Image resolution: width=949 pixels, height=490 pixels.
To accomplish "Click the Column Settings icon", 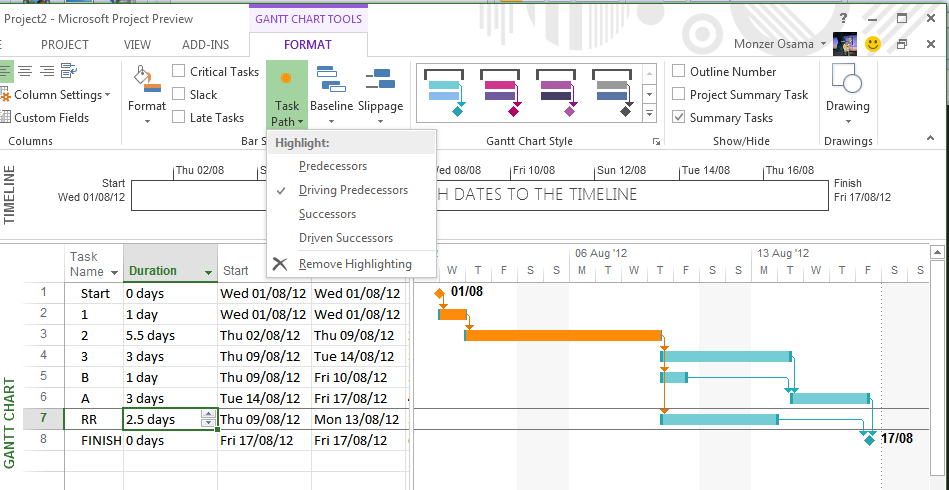I will [6, 95].
